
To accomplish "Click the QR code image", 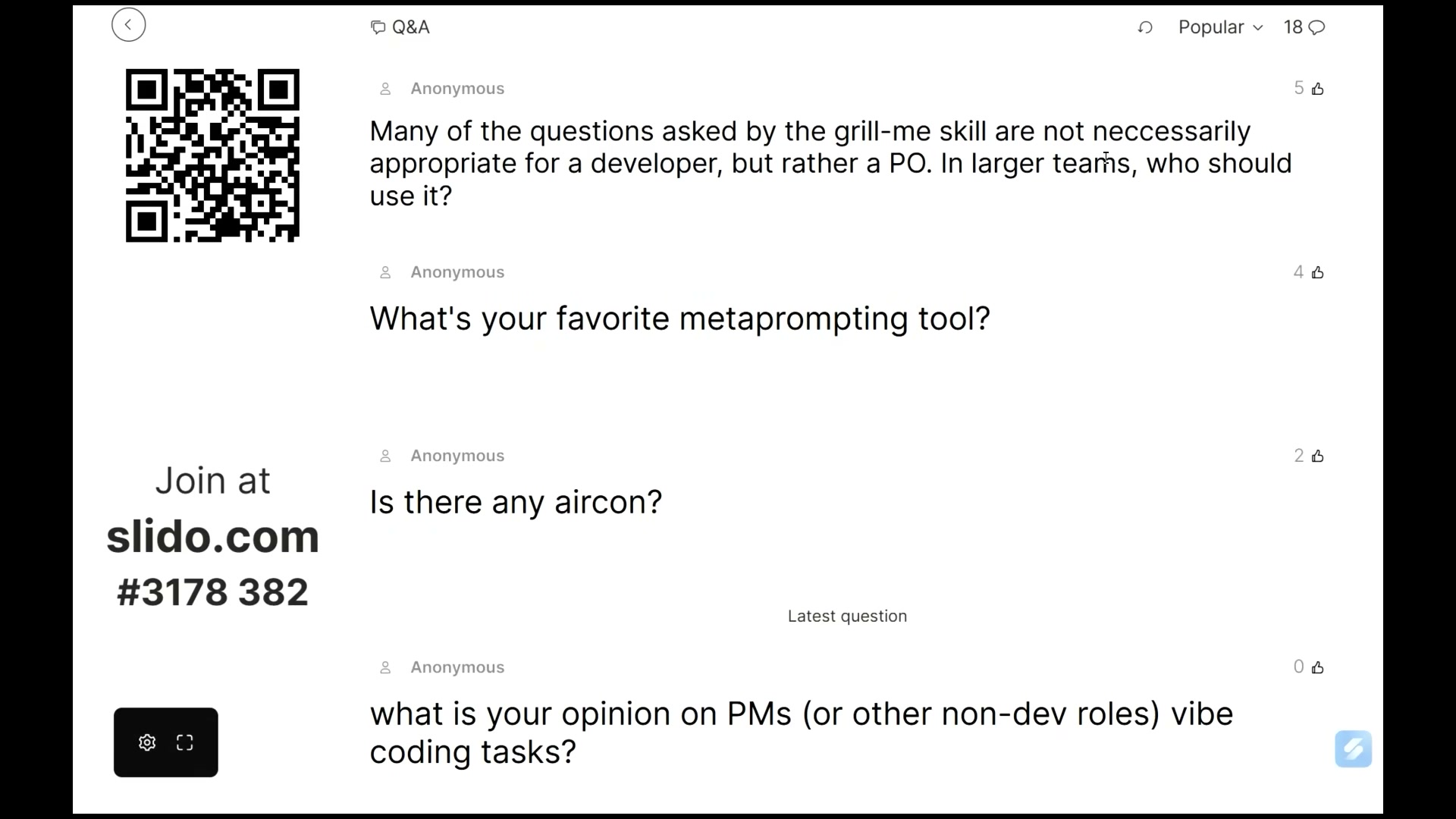I will [x=212, y=155].
